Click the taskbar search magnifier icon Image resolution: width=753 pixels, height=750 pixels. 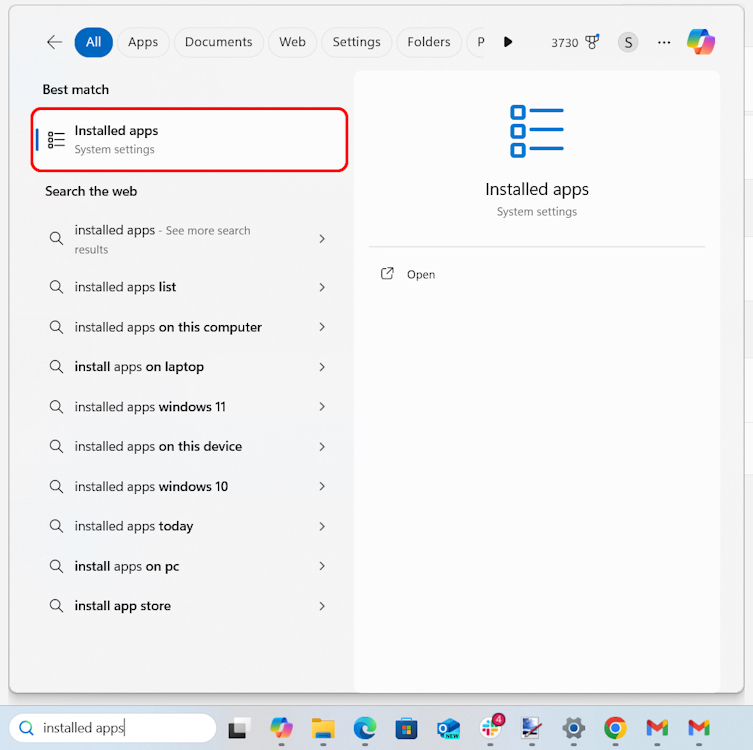click(26, 728)
